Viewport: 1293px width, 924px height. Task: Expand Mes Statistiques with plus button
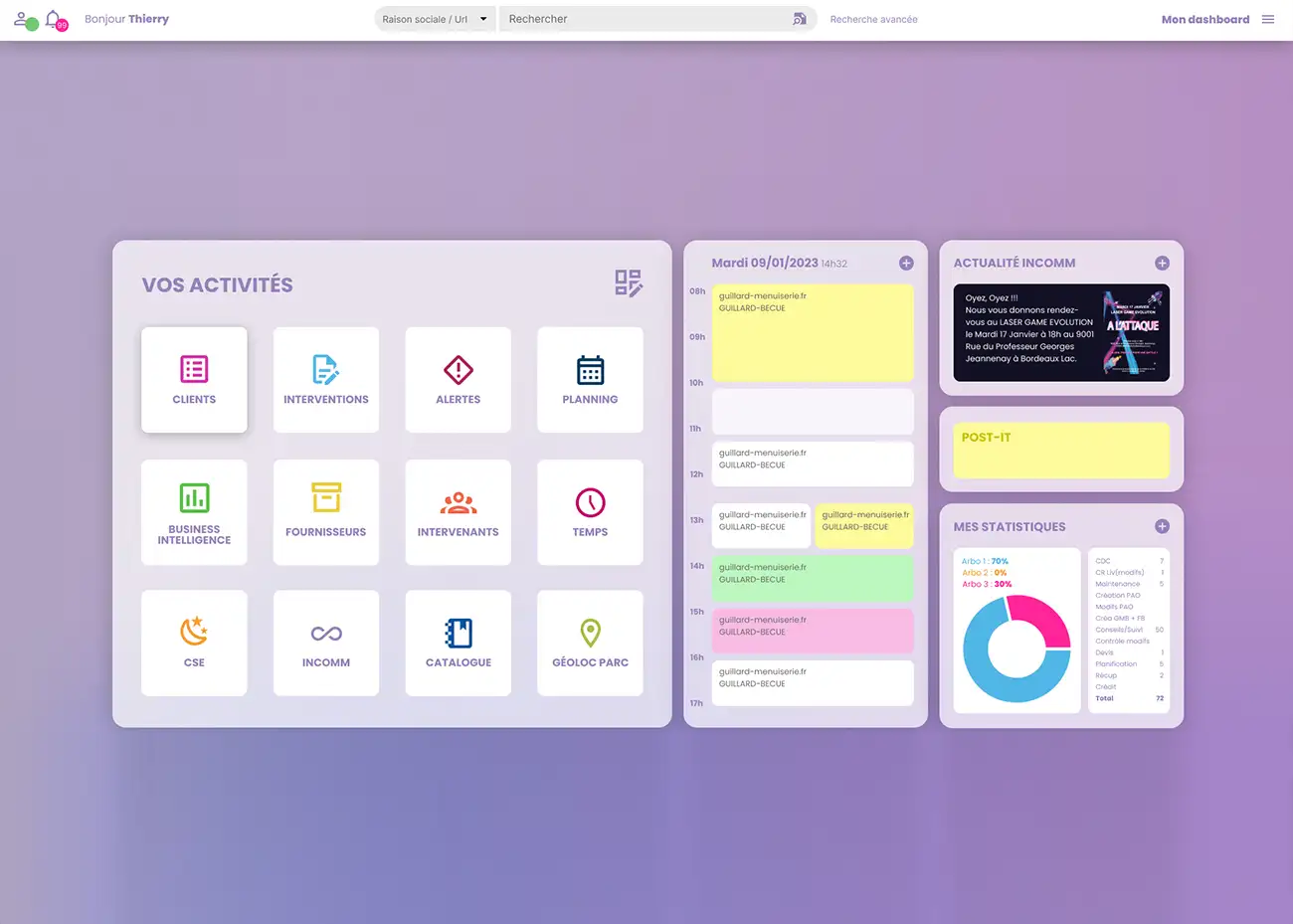point(1162,526)
